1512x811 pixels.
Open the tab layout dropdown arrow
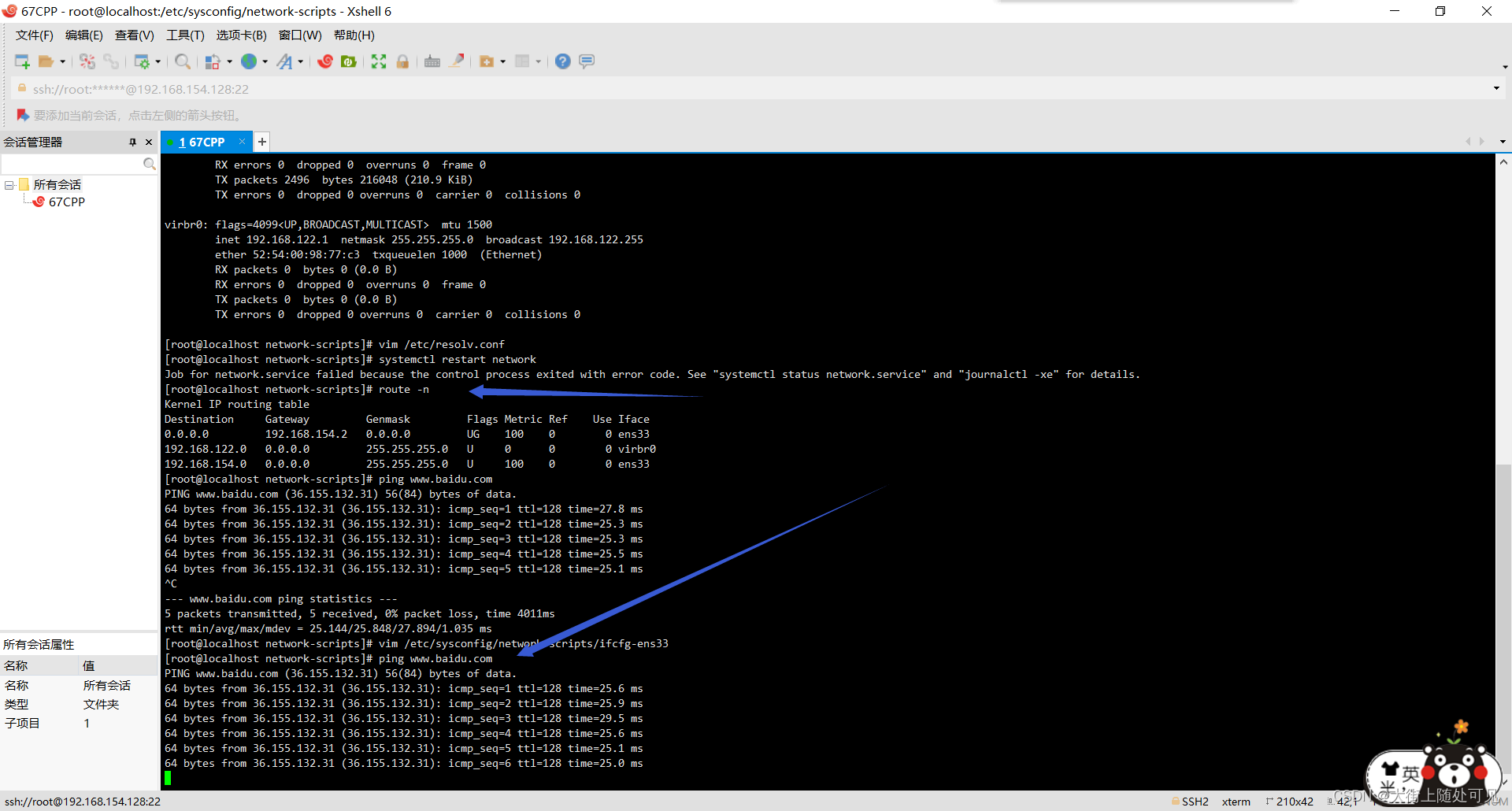click(x=539, y=61)
